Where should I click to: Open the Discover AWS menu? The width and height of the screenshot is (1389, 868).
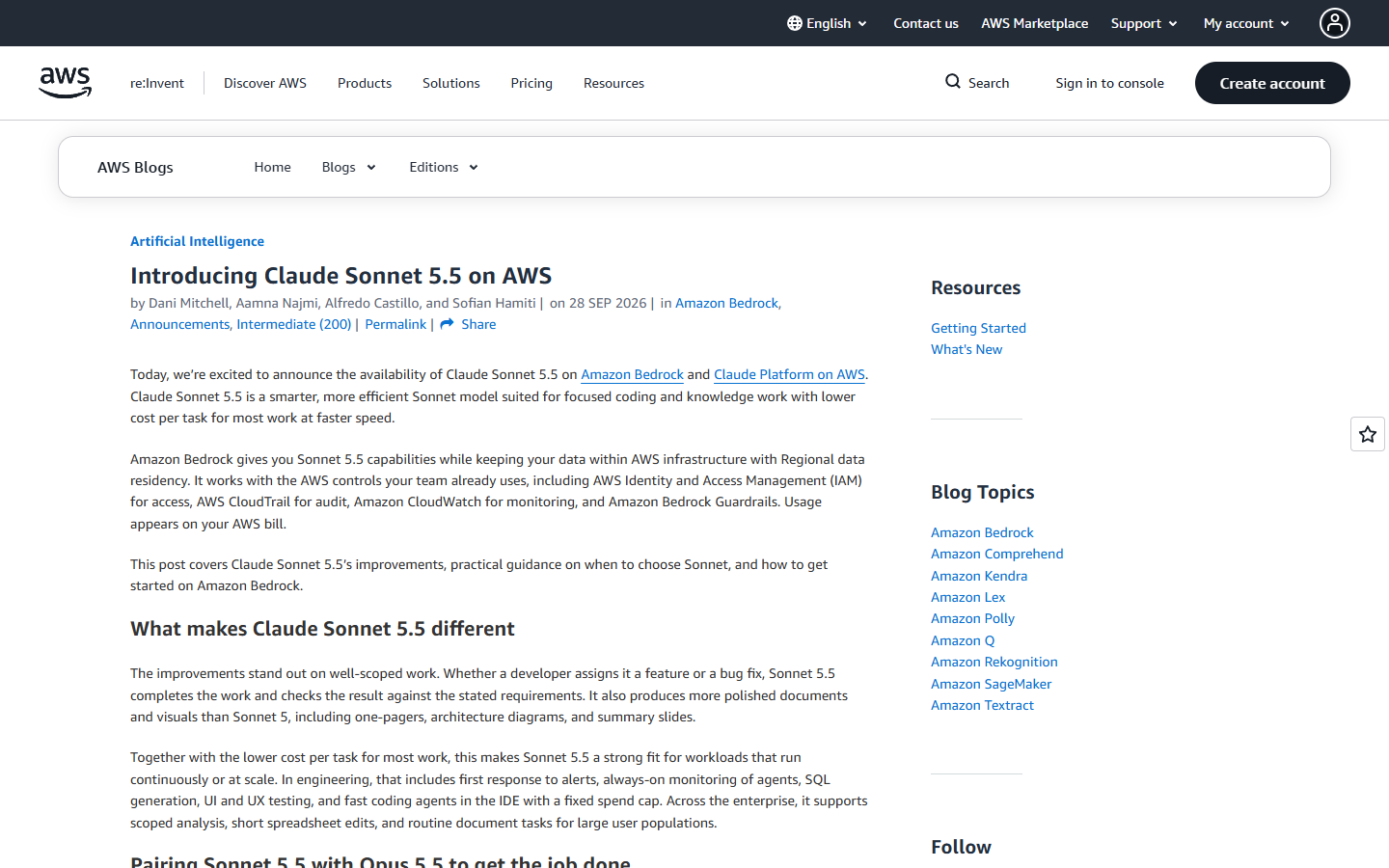pyautogui.click(x=265, y=83)
